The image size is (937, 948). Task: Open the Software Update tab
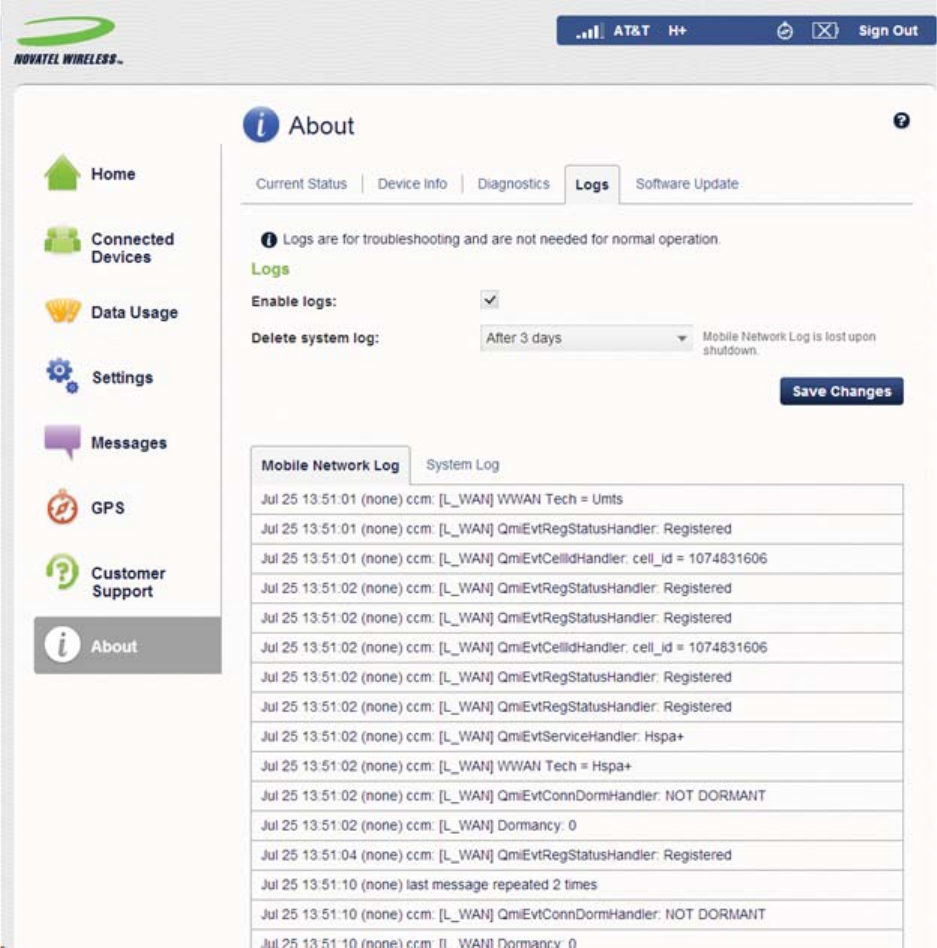pos(687,184)
